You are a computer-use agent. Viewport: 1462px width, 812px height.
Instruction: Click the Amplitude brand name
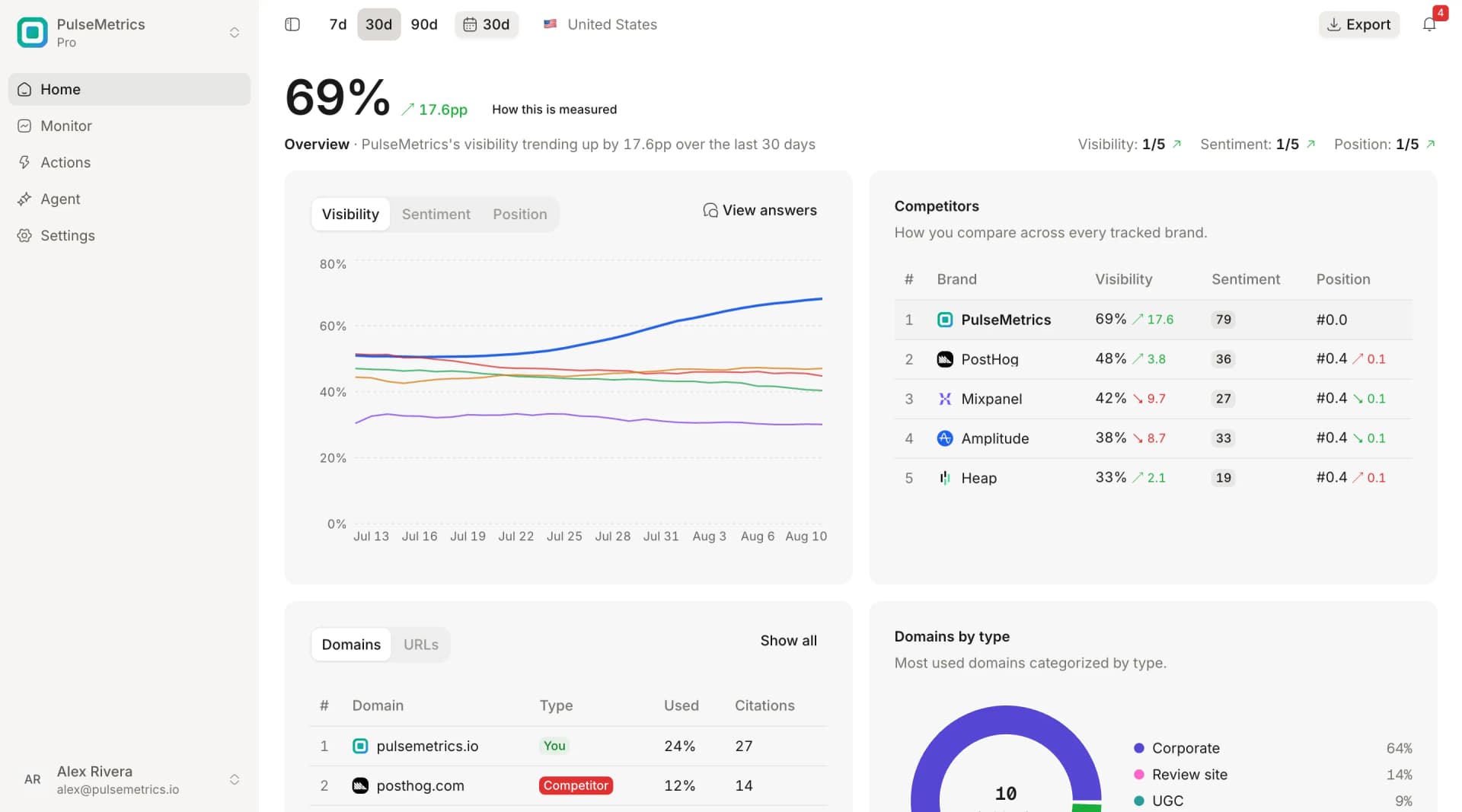click(x=994, y=438)
